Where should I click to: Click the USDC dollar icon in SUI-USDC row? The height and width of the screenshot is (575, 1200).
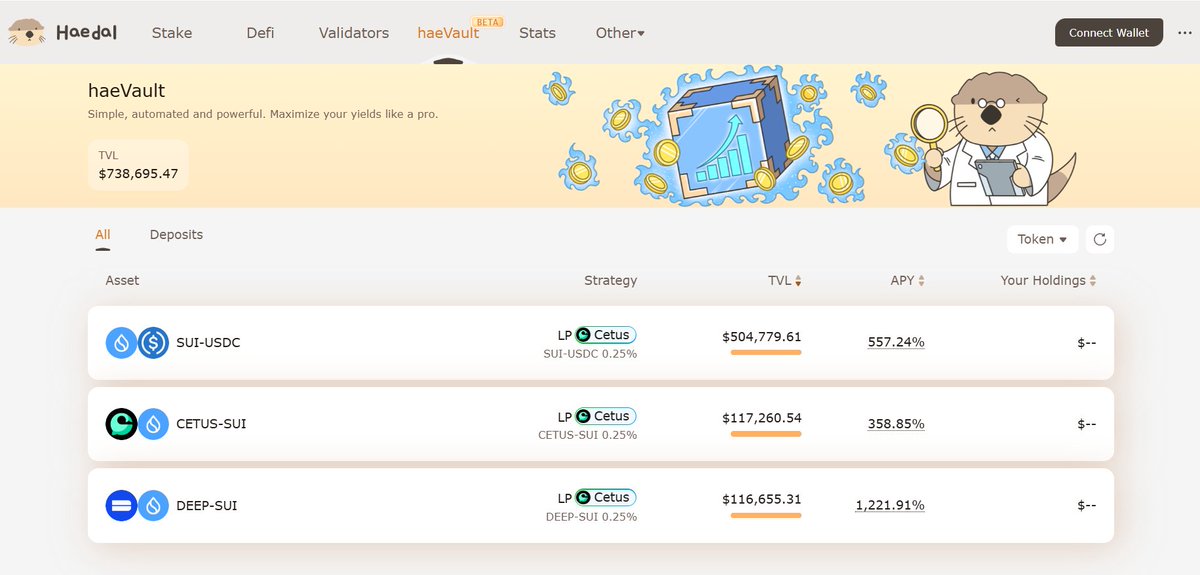[153, 343]
